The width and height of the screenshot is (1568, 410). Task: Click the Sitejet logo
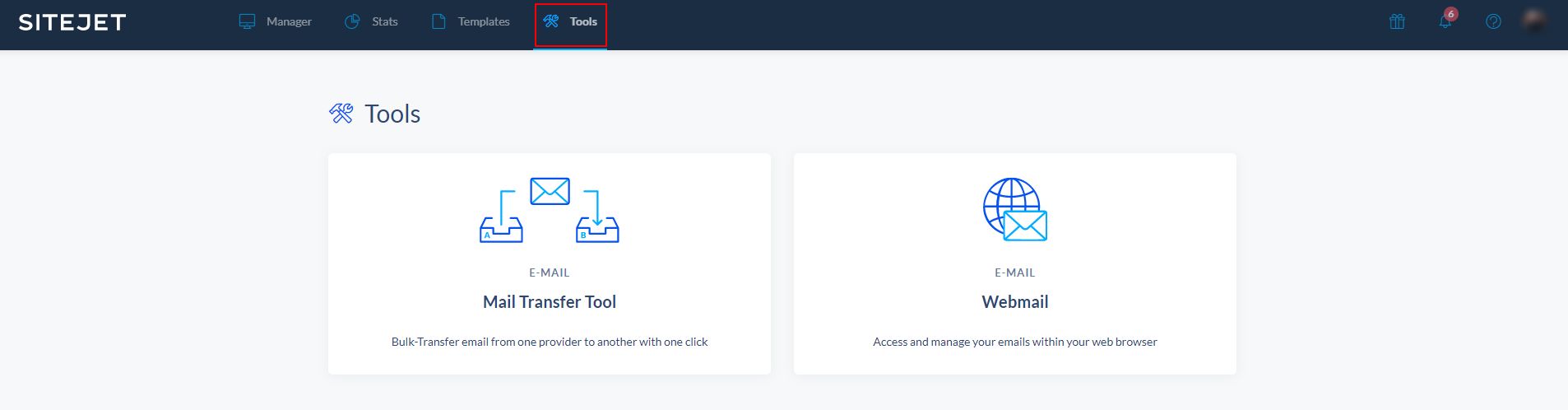coord(72,22)
